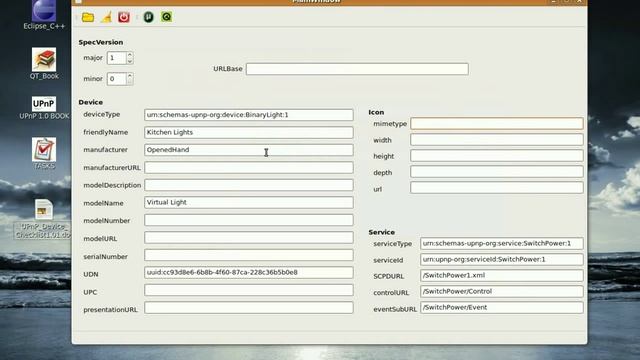Click the green square Q toolbar icon
640x360 pixels.
point(167,17)
